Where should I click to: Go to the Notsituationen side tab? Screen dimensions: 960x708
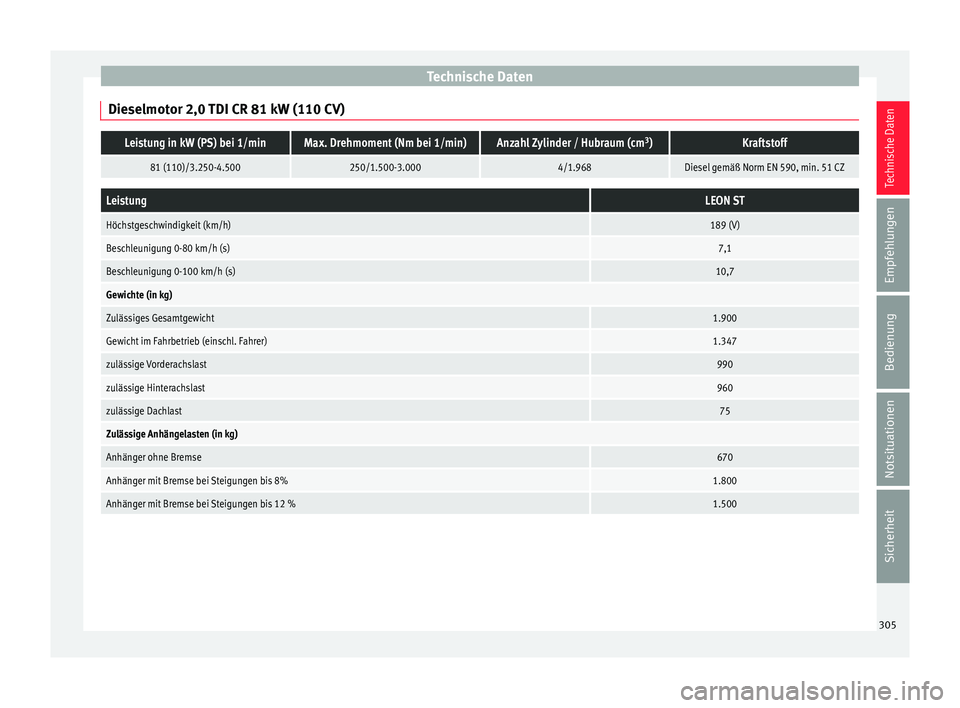(x=892, y=439)
